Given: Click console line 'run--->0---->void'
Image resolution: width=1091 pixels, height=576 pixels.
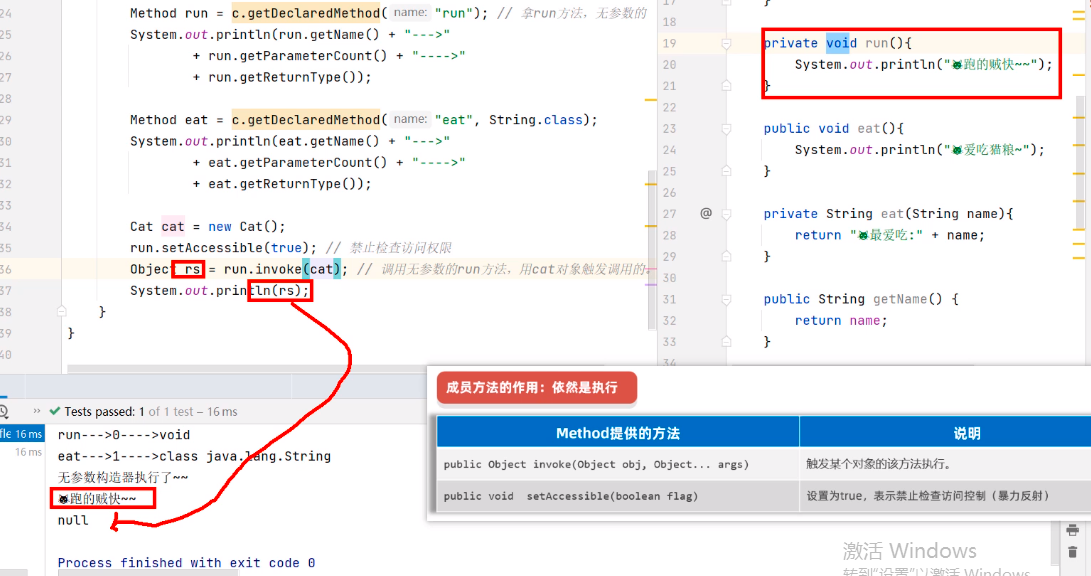Looking at the screenshot, I should click(x=124, y=435).
